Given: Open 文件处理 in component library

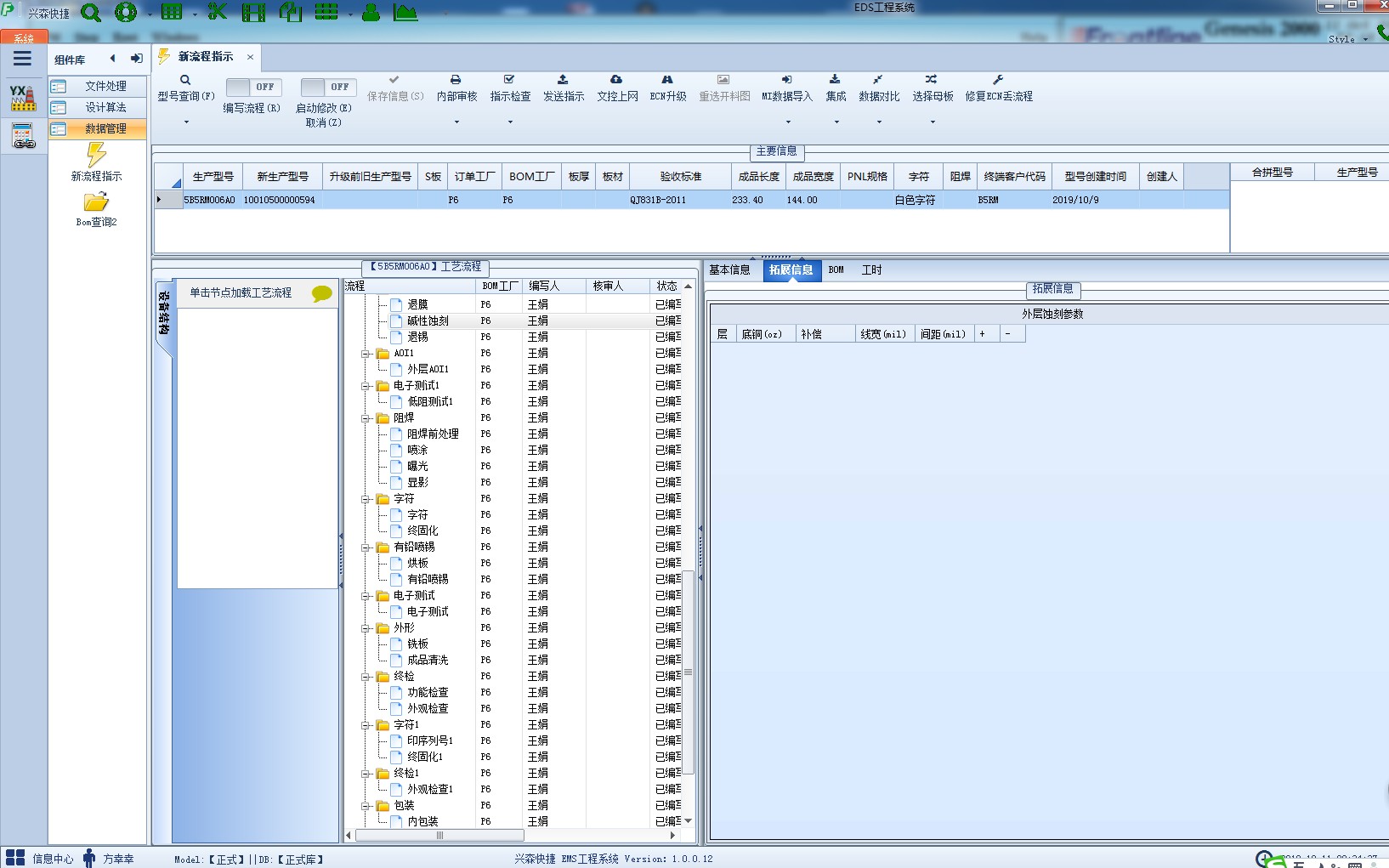Looking at the screenshot, I should 98,86.
